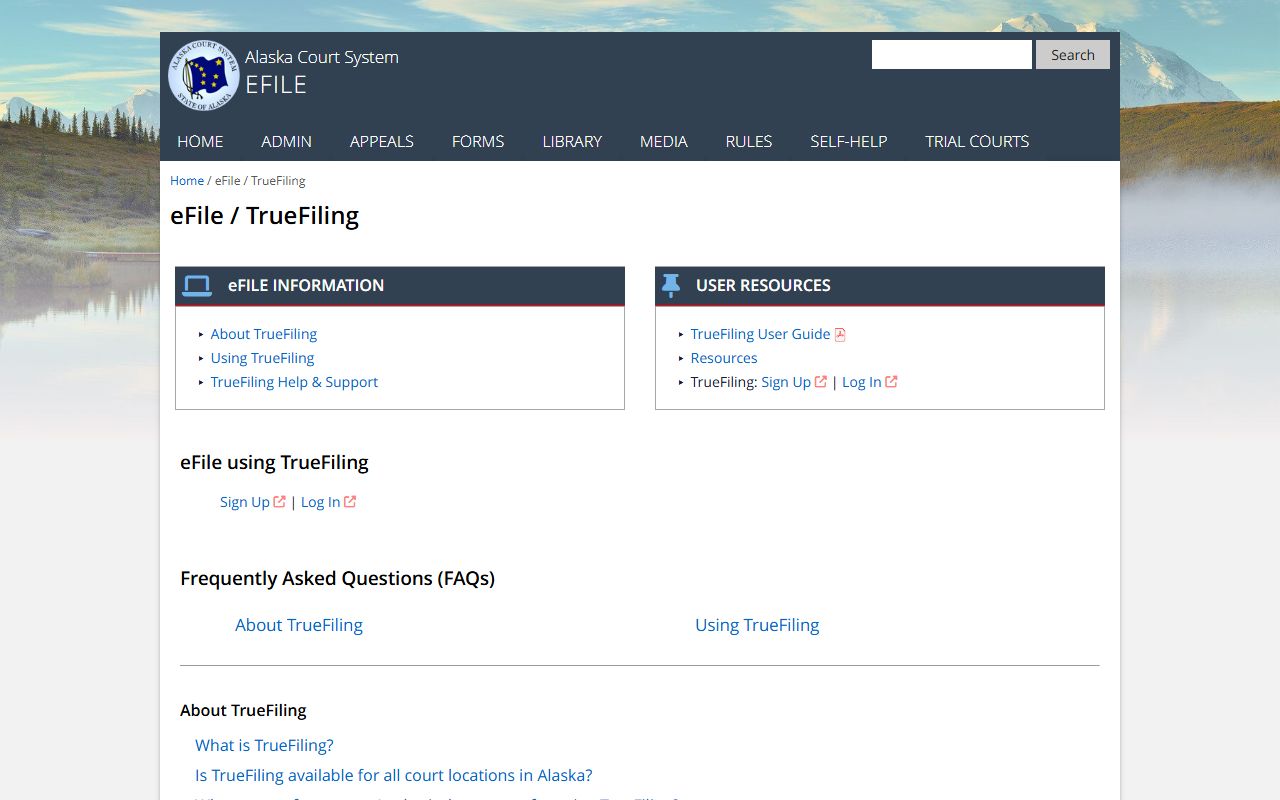Open Using TrueFiling link in eFILE INFORMATION box
This screenshot has height=800, width=1280.
[x=262, y=358]
